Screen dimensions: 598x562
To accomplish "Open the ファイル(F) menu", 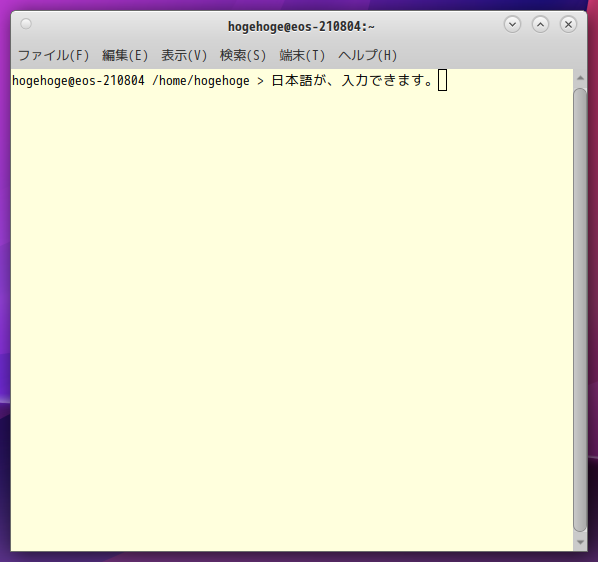I will (x=53, y=55).
